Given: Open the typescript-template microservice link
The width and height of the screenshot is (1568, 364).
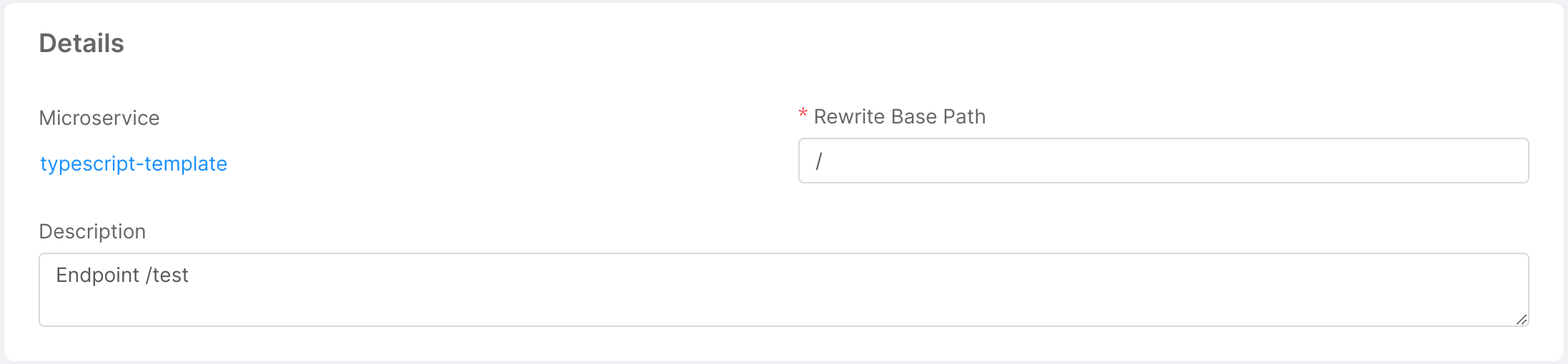Looking at the screenshot, I should click(134, 163).
